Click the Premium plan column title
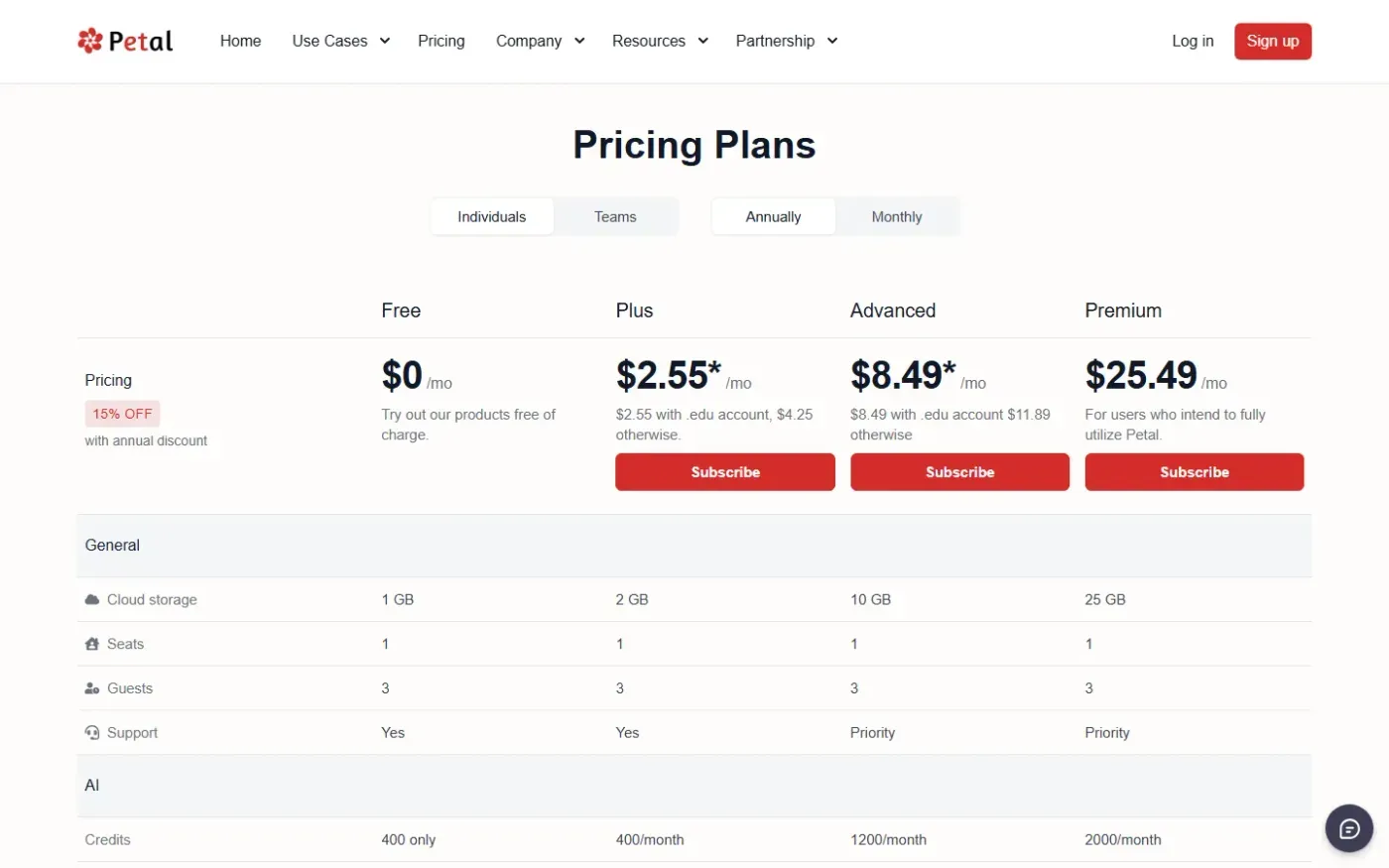This screenshot has width=1389, height=868. click(x=1123, y=310)
